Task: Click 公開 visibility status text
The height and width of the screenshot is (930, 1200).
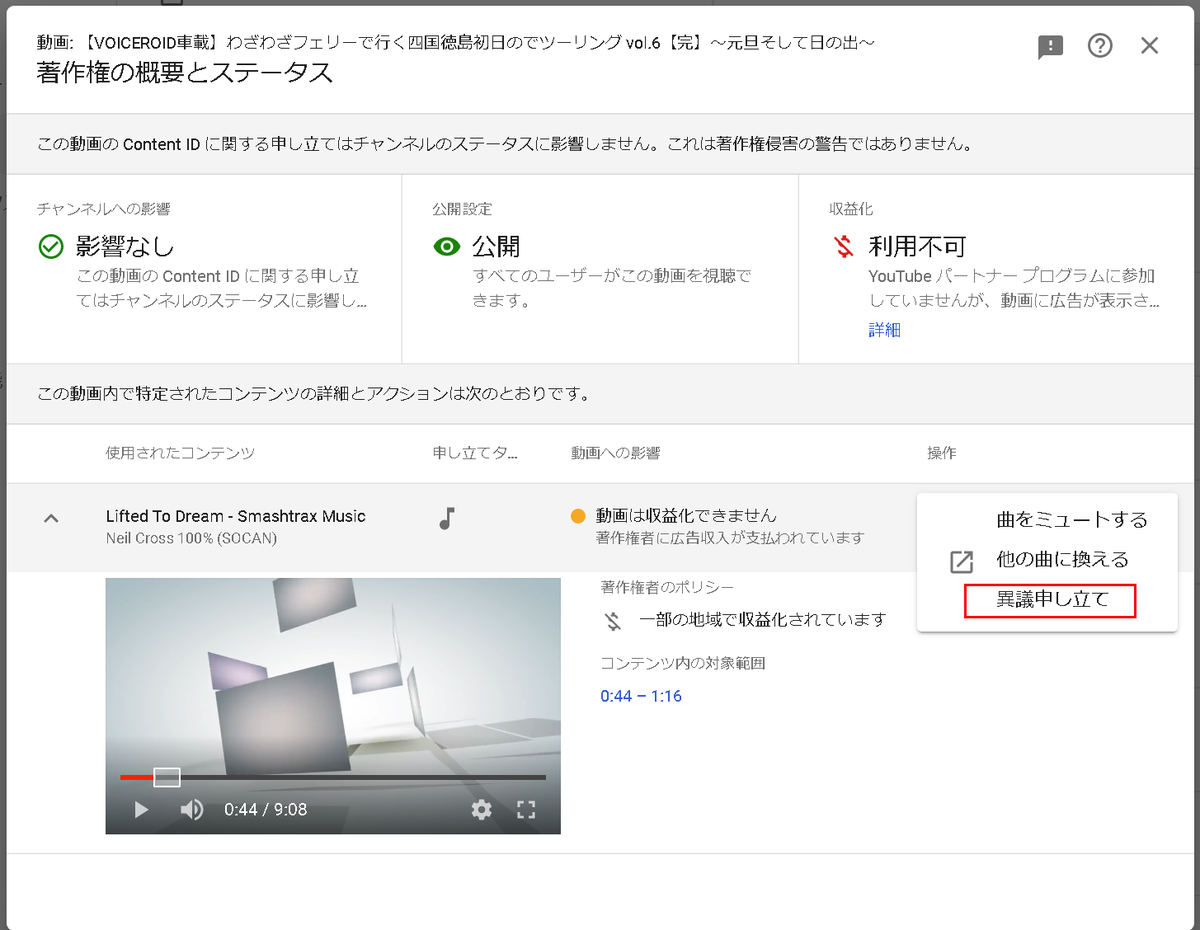Action: click(x=496, y=246)
